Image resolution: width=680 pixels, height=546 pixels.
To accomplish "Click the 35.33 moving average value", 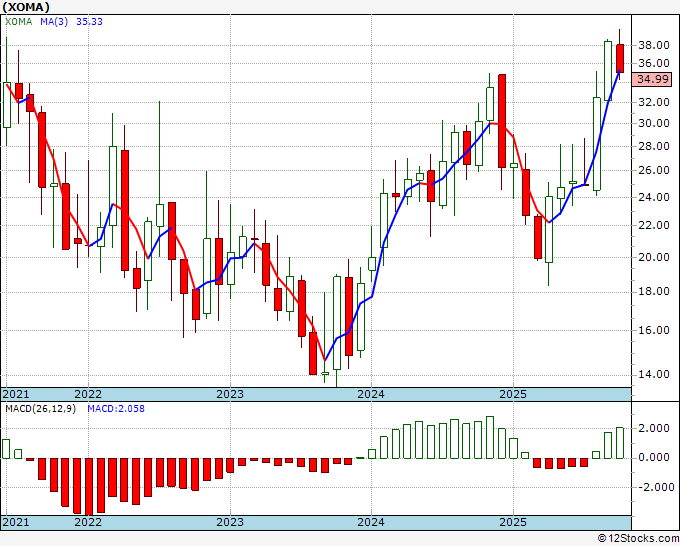I will [x=89, y=21].
